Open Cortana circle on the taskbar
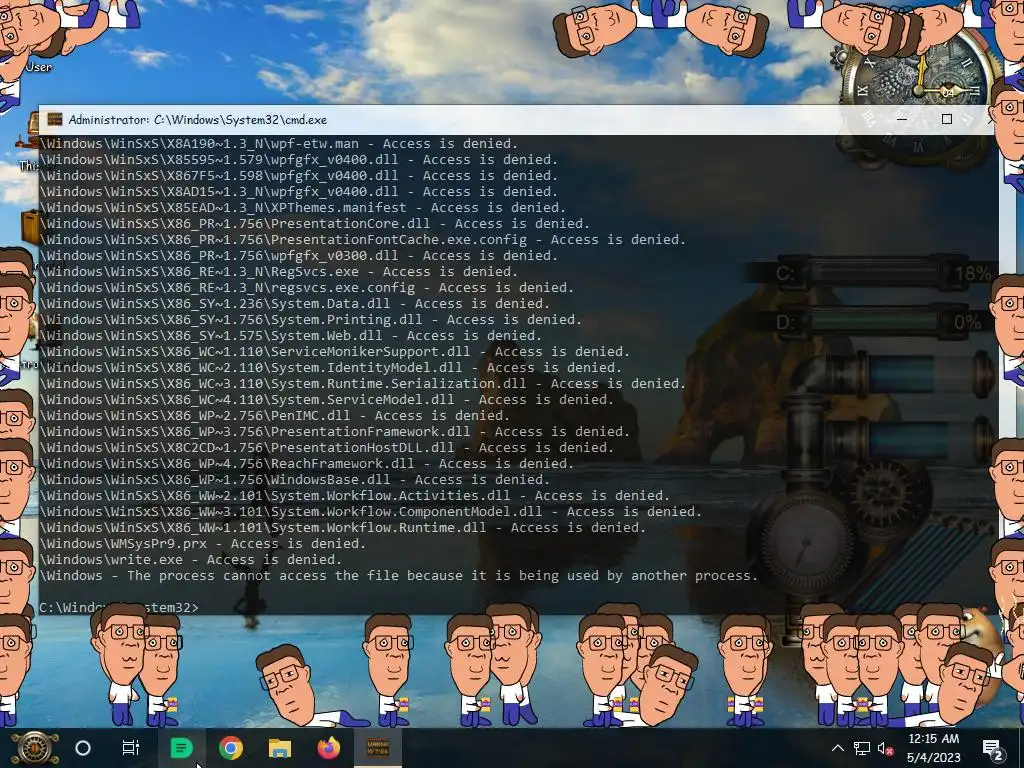Viewport: 1024px width, 768px height. [x=83, y=748]
